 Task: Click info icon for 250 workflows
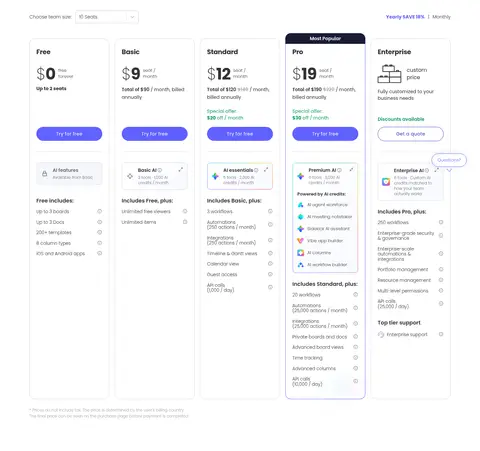(441, 222)
